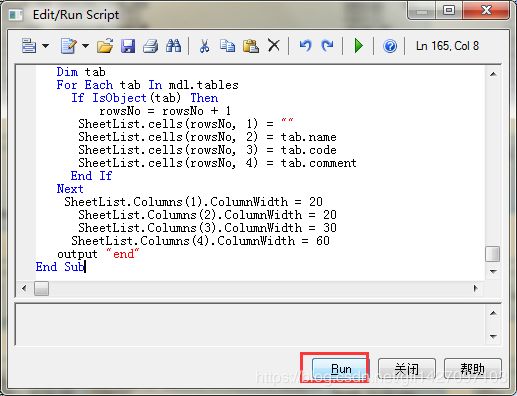Click the 'rowsNo = rowsNo + 1' line

[x=165, y=111]
